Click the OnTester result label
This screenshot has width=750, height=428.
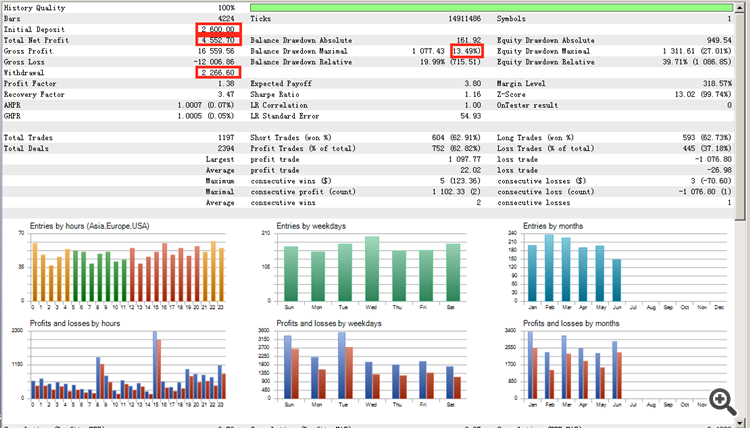pyautogui.click(x=527, y=105)
